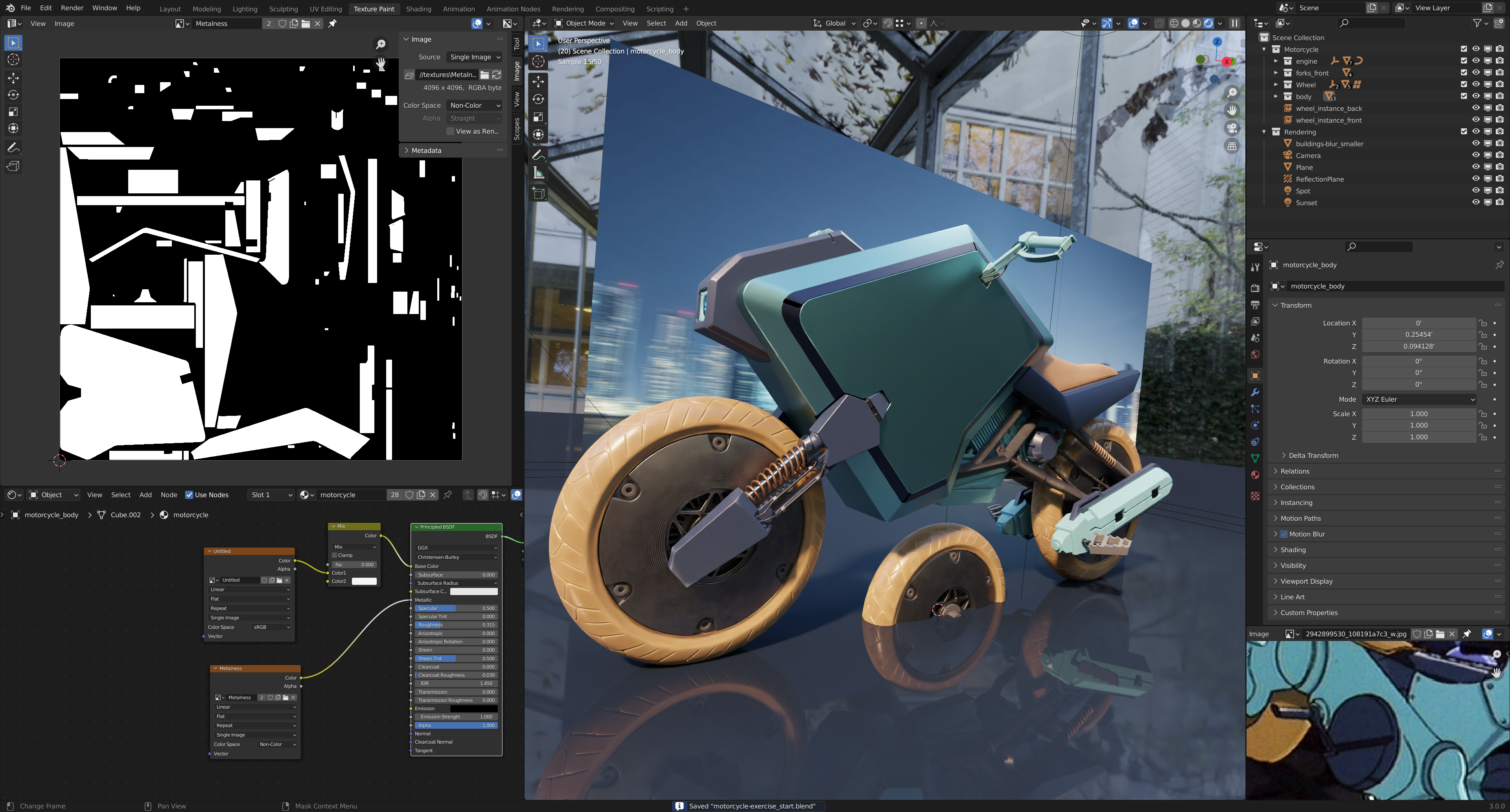Open the Modifier properties wrench tab
This screenshot has width=1510, height=812.
(1255, 392)
